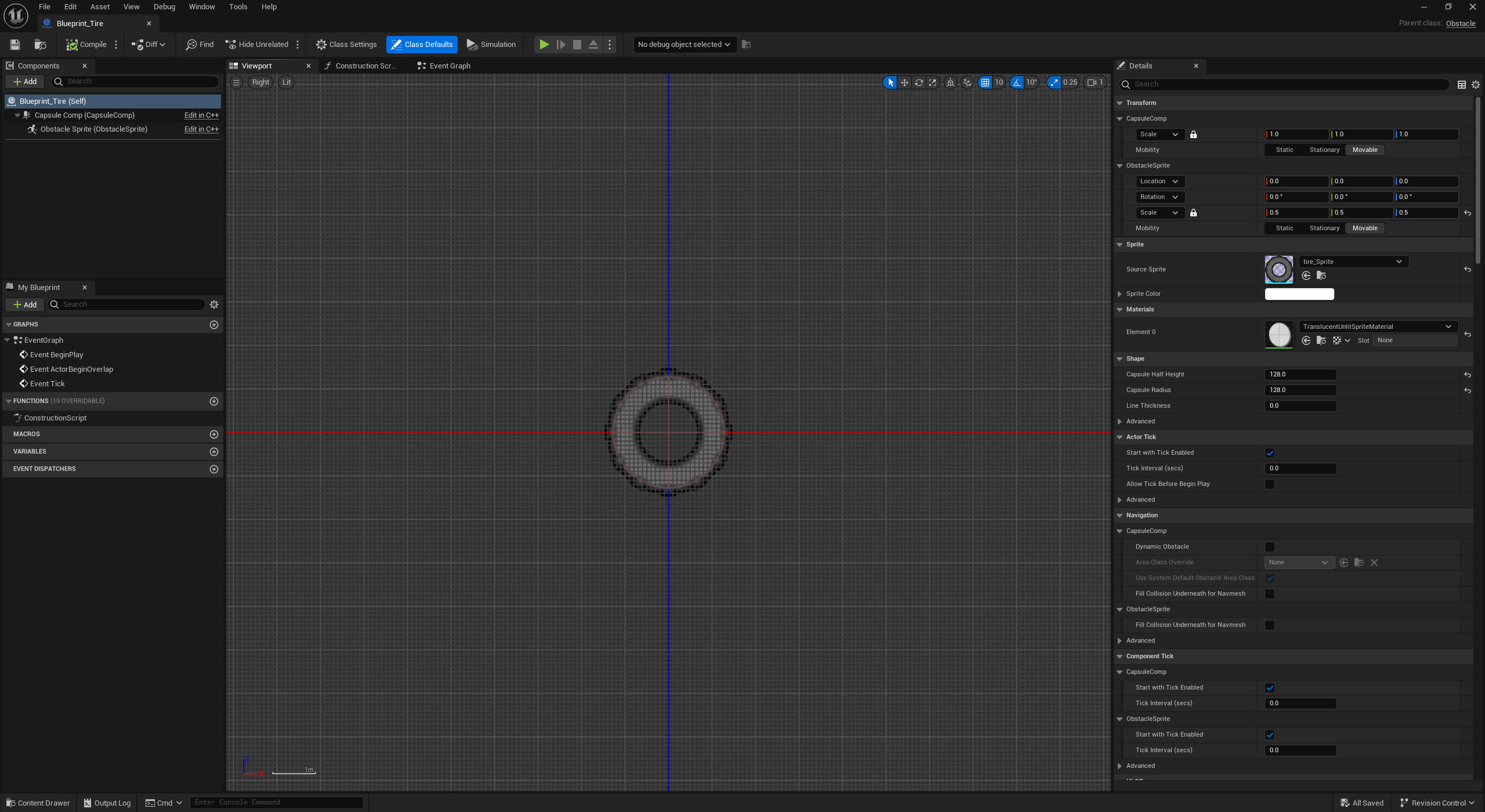The image size is (1485, 812).
Task: Enable Allow Tick Before Begin Play
Action: coord(1270,484)
